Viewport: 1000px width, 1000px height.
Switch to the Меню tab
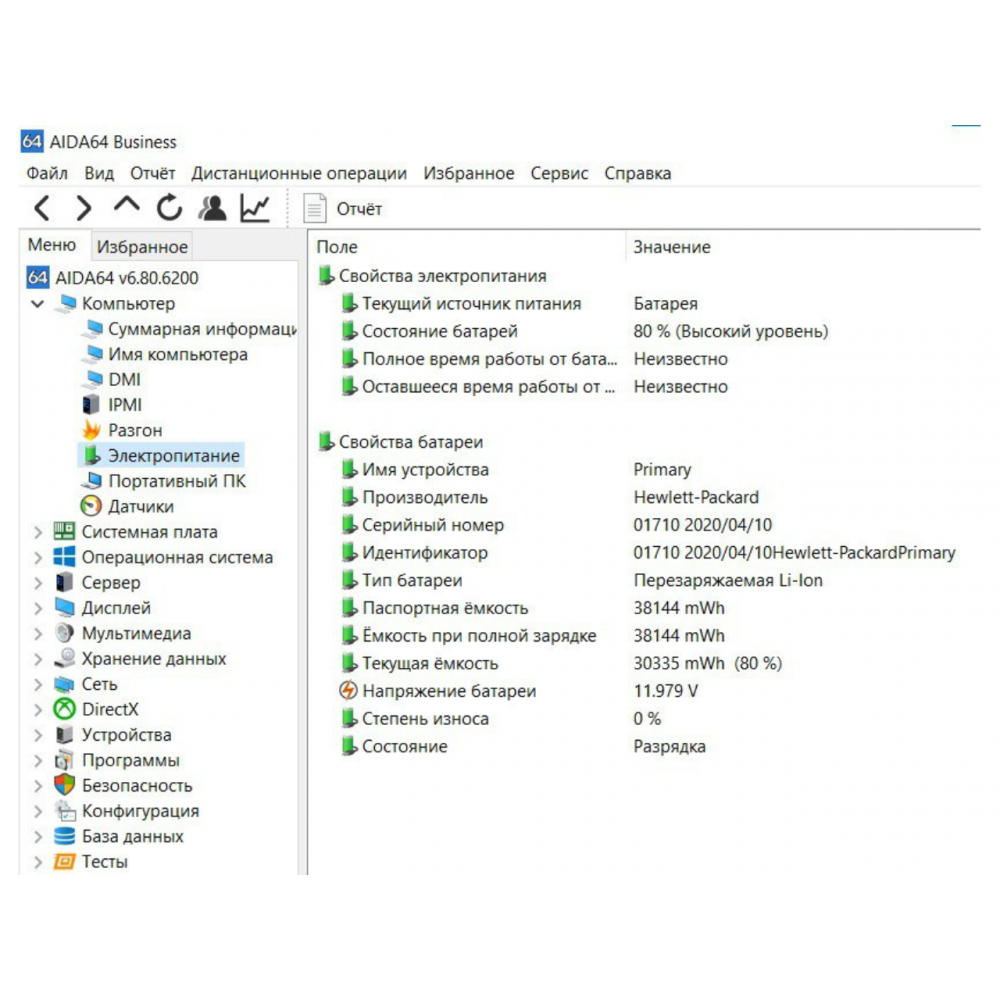pyautogui.click(x=52, y=245)
